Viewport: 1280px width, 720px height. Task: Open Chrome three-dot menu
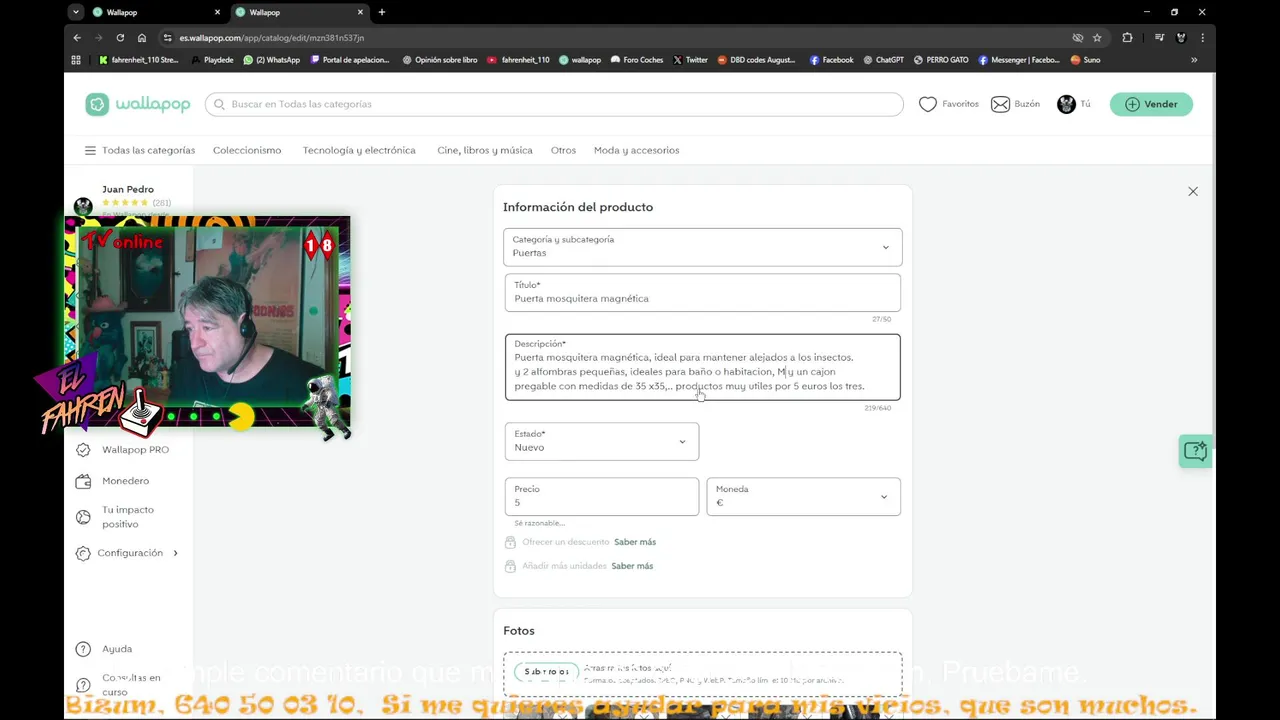click(x=1202, y=38)
